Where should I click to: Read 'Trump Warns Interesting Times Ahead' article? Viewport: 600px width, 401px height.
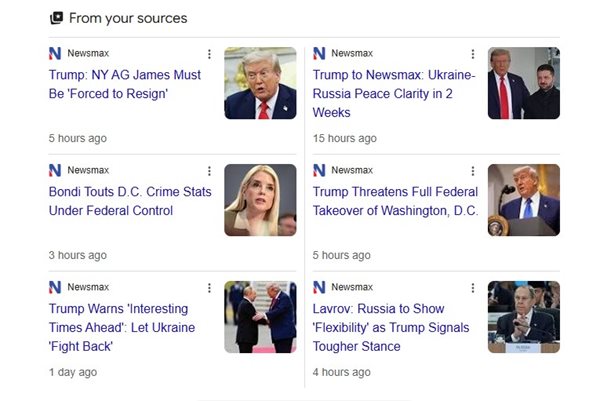122,327
